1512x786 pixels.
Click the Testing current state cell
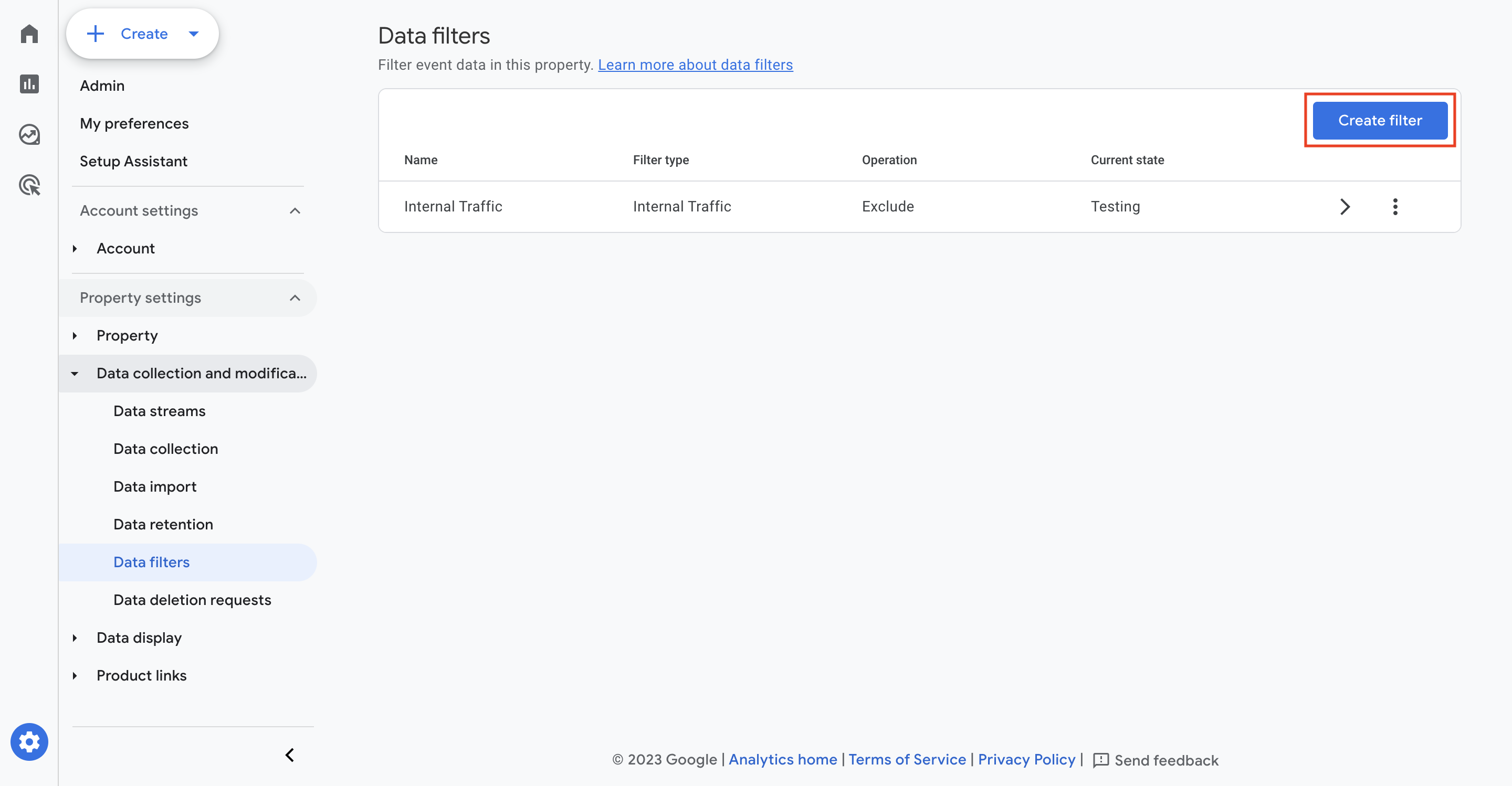pyautogui.click(x=1115, y=207)
